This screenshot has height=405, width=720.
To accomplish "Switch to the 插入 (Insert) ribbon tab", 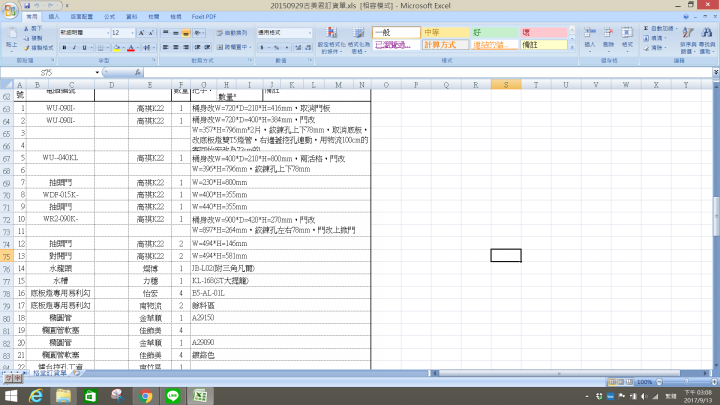I will 54,17.
